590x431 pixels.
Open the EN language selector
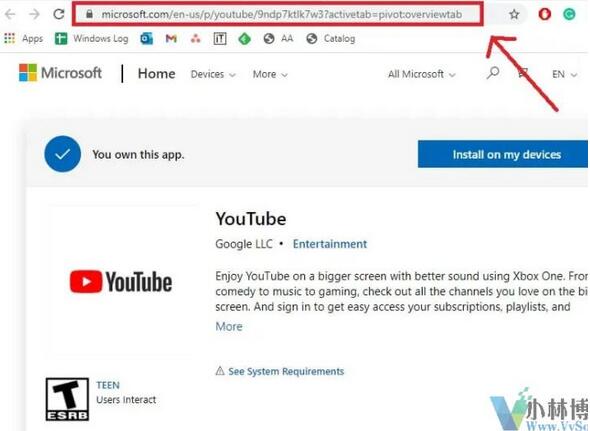click(x=564, y=74)
